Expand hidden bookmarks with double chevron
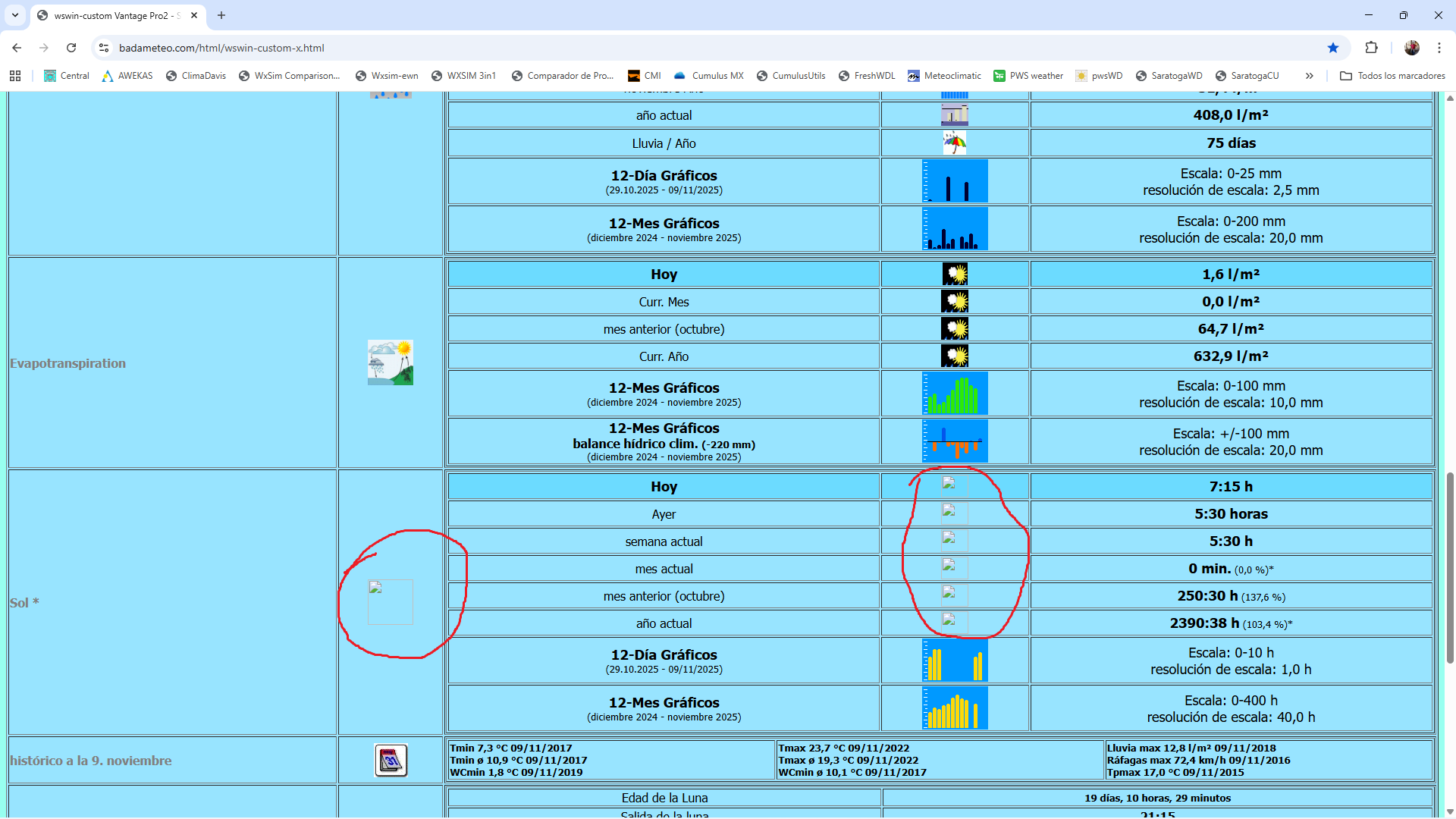1456x819 pixels. point(1309,76)
